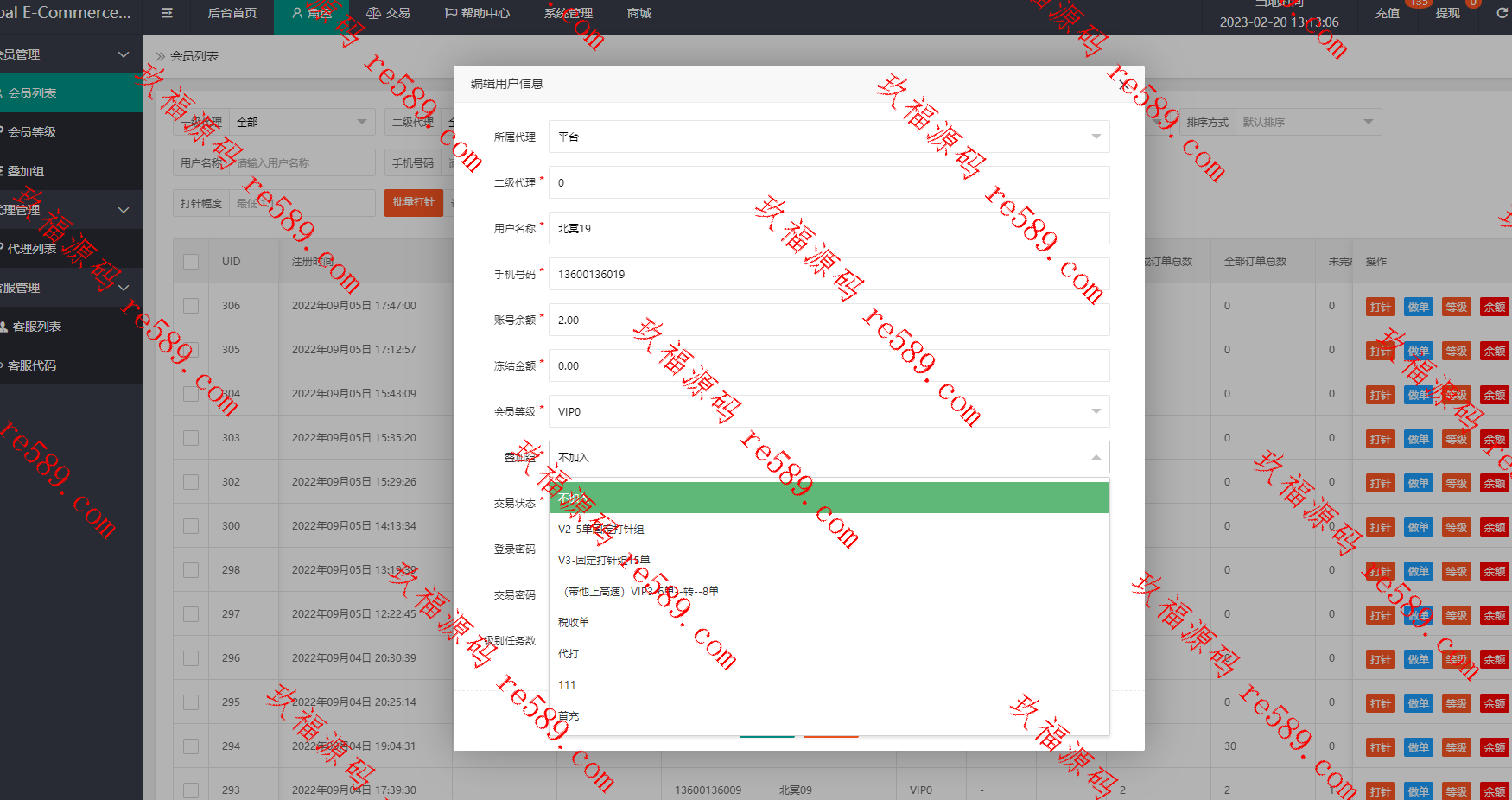The width and height of the screenshot is (1512, 800).
Task: Click the 手机号码 input field in dialog
Action: [829, 274]
